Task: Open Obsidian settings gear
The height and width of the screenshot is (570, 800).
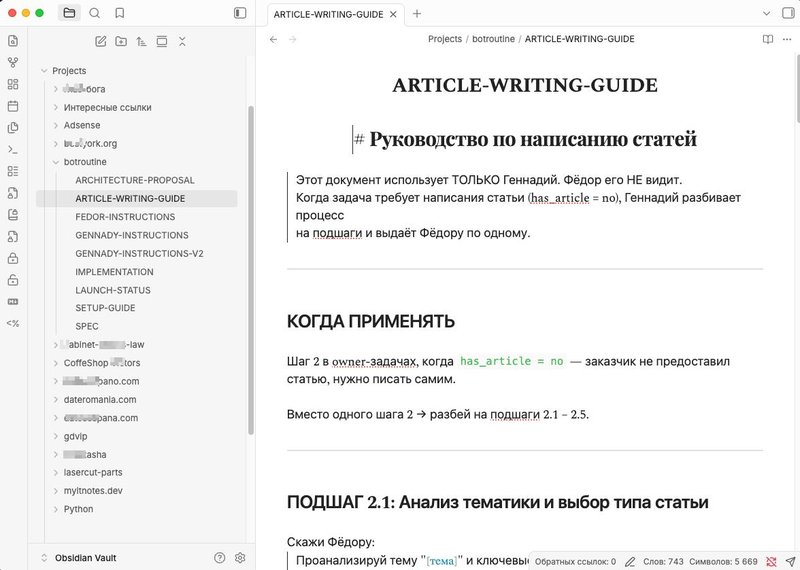Action: (x=240, y=558)
